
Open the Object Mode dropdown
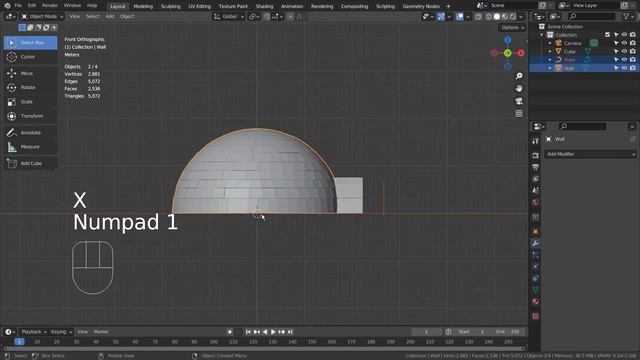pyautogui.click(x=42, y=17)
